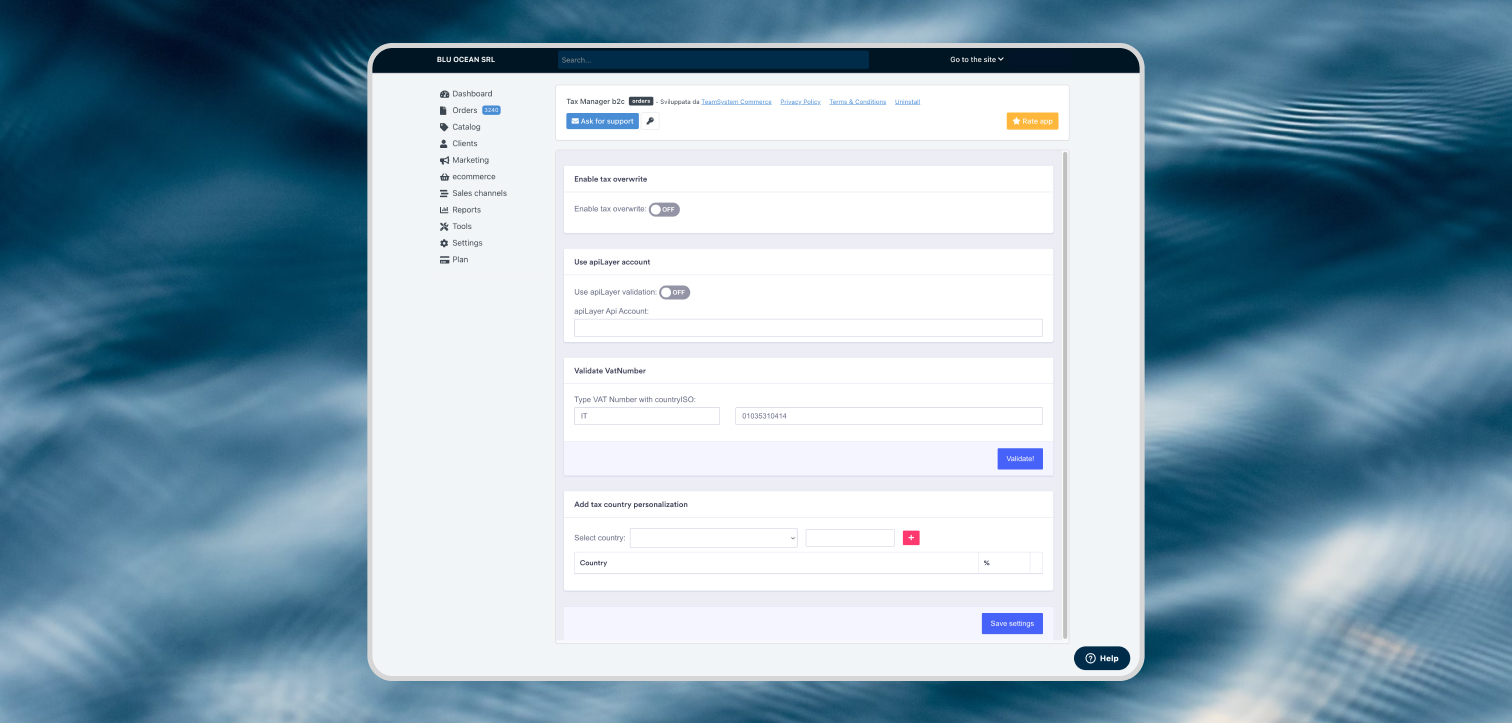Open Sales channels menu item
This screenshot has height=723, width=1512.
[x=479, y=193]
